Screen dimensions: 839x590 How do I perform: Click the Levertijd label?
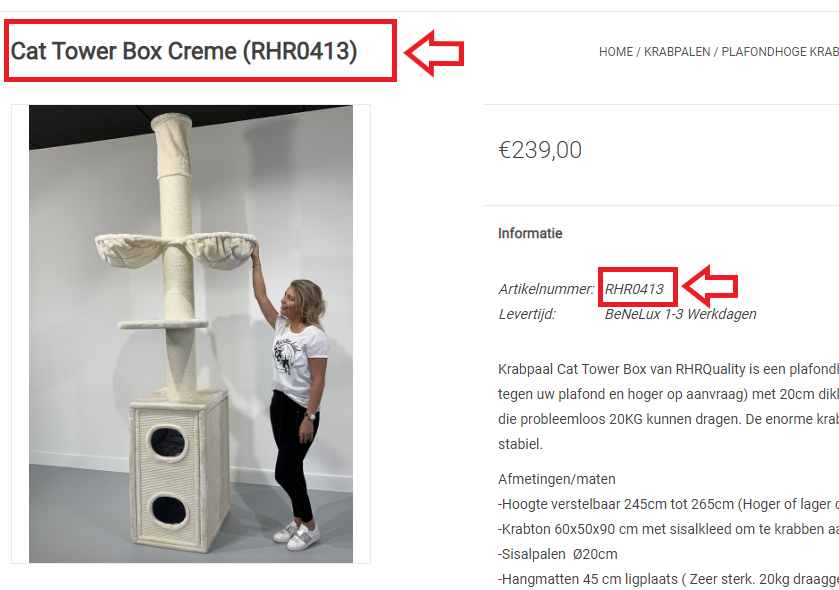(527, 314)
